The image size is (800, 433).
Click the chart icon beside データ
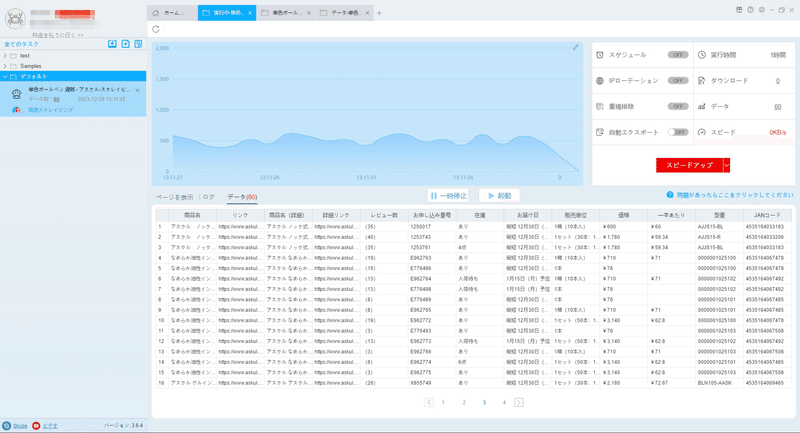(x=702, y=107)
